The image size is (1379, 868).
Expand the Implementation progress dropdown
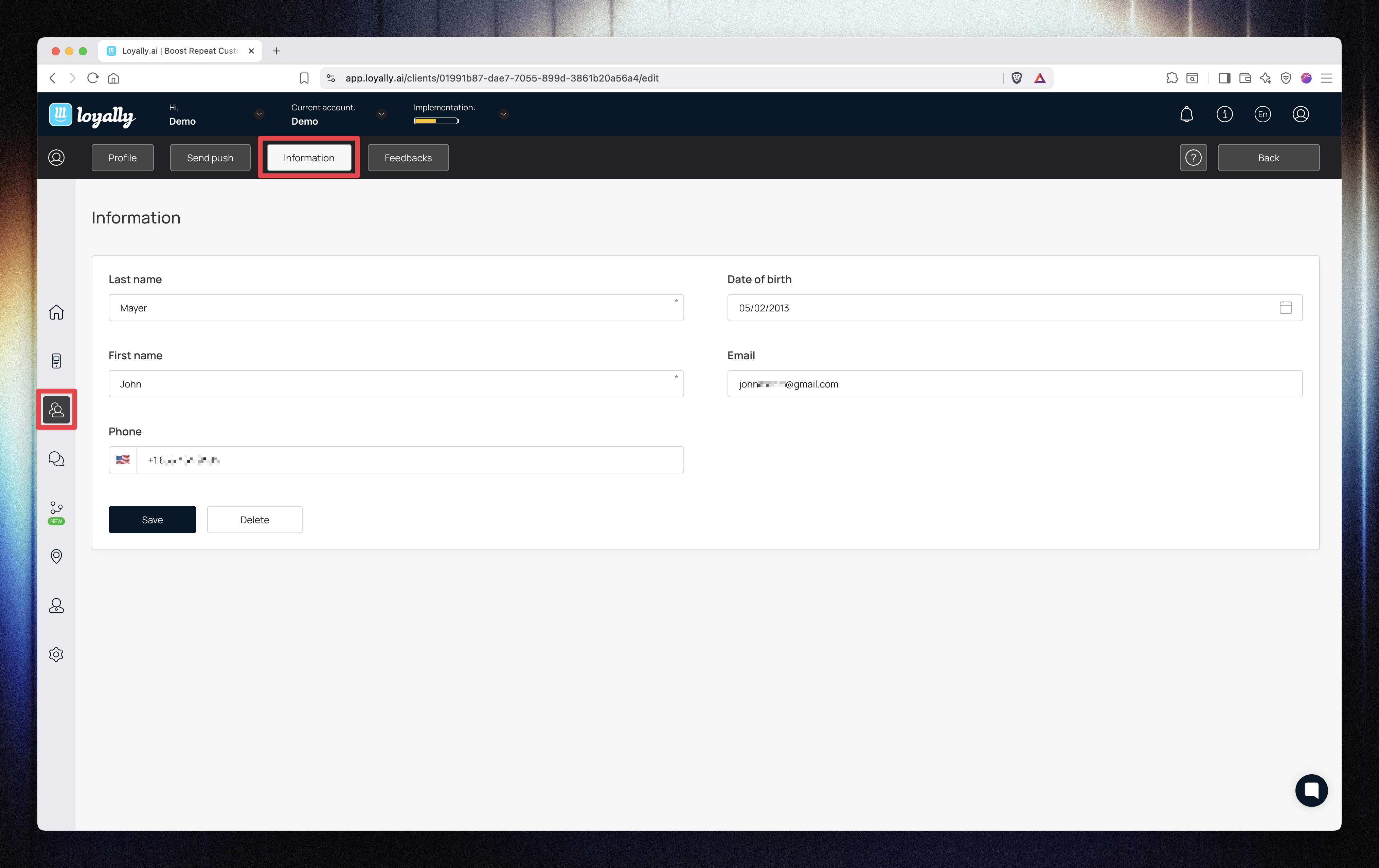point(503,114)
